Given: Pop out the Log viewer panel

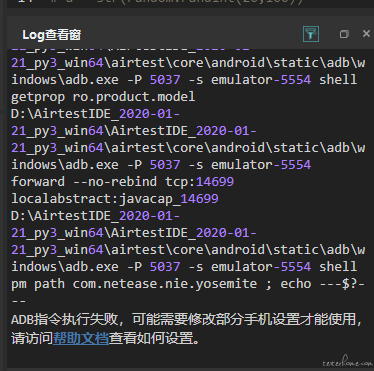Looking at the screenshot, I should point(344,34).
